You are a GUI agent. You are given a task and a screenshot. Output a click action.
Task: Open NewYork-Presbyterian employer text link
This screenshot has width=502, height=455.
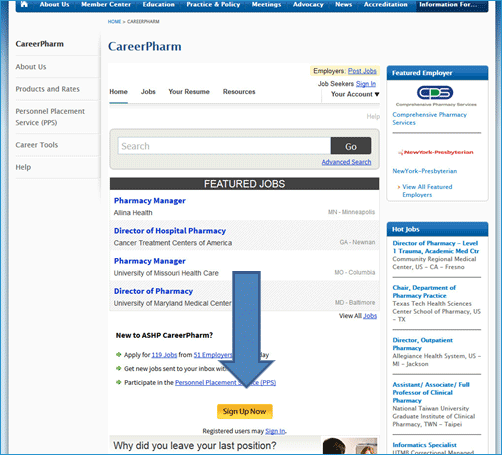click(425, 171)
